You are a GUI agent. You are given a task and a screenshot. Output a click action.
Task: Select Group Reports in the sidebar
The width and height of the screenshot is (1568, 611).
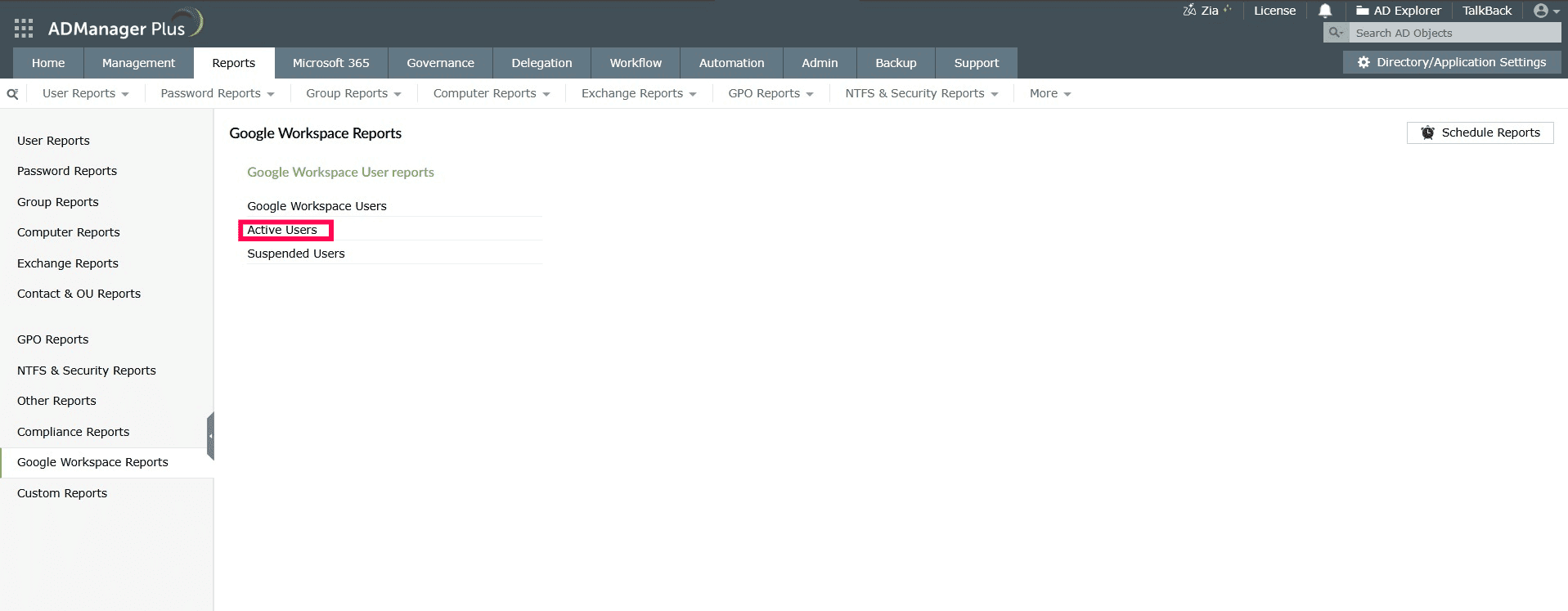[57, 202]
